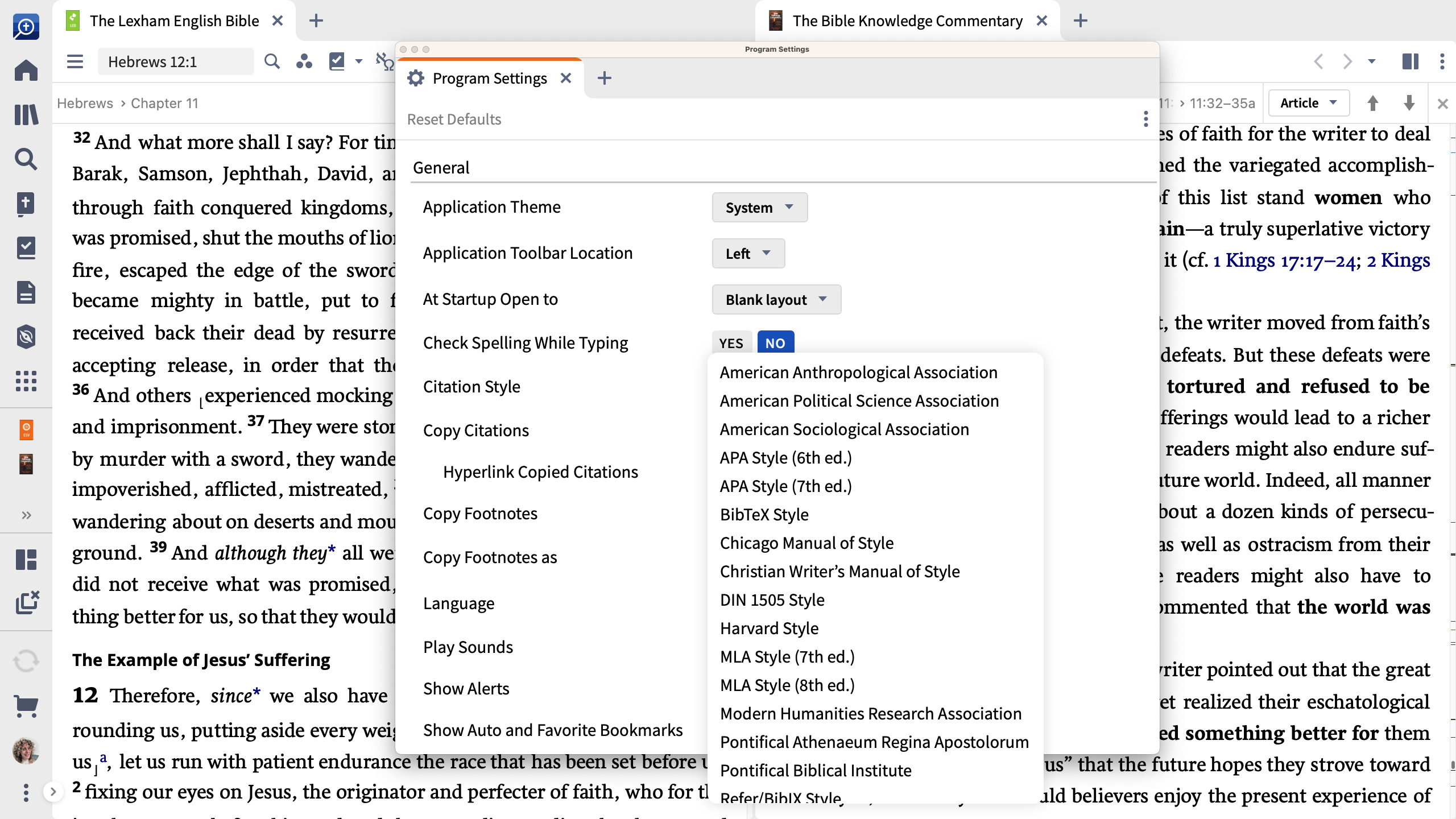This screenshot has width=1456, height=819.
Task: Add a new tab next to Lexham English Bible
Action: point(316,21)
